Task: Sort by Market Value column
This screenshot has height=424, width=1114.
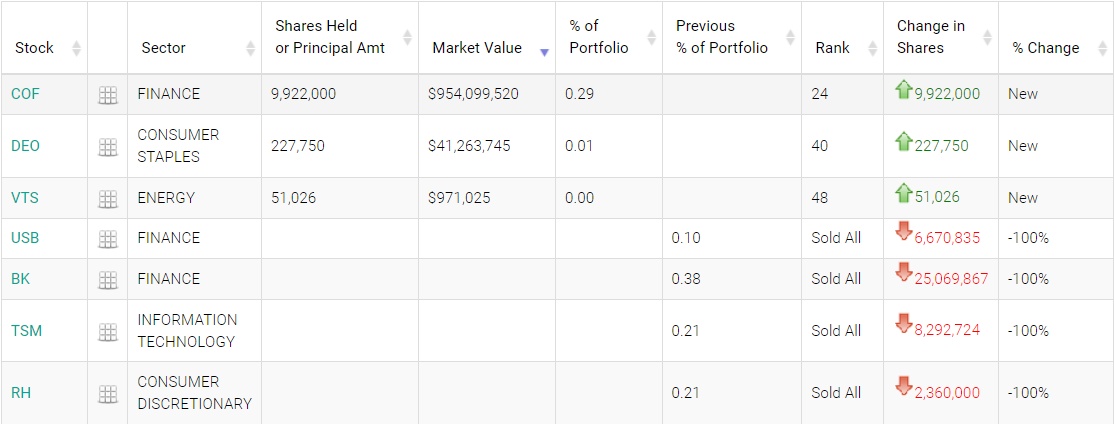Action: click(477, 48)
